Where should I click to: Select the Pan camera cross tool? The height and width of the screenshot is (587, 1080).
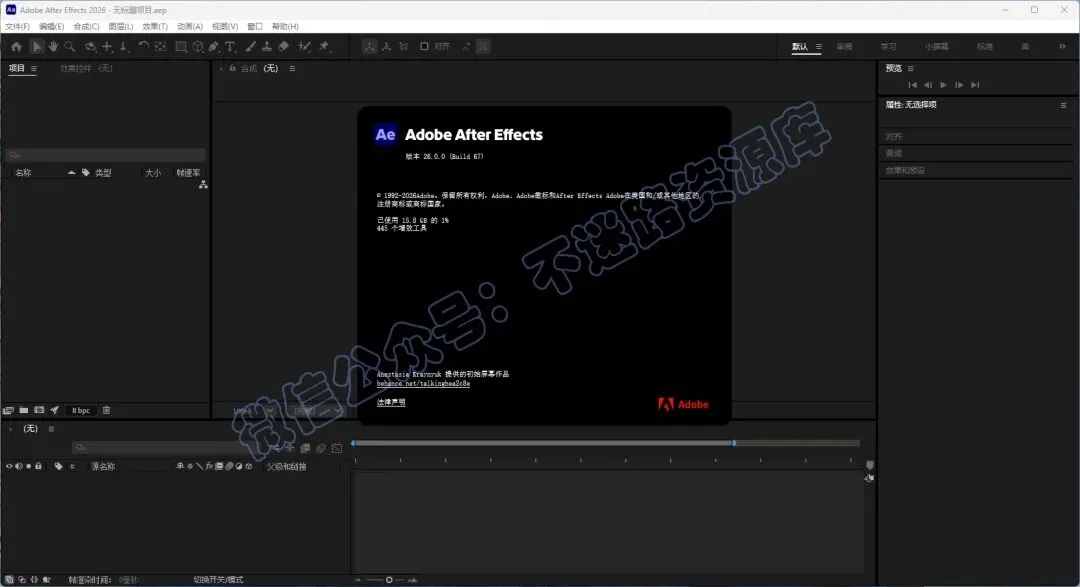click(x=107, y=46)
